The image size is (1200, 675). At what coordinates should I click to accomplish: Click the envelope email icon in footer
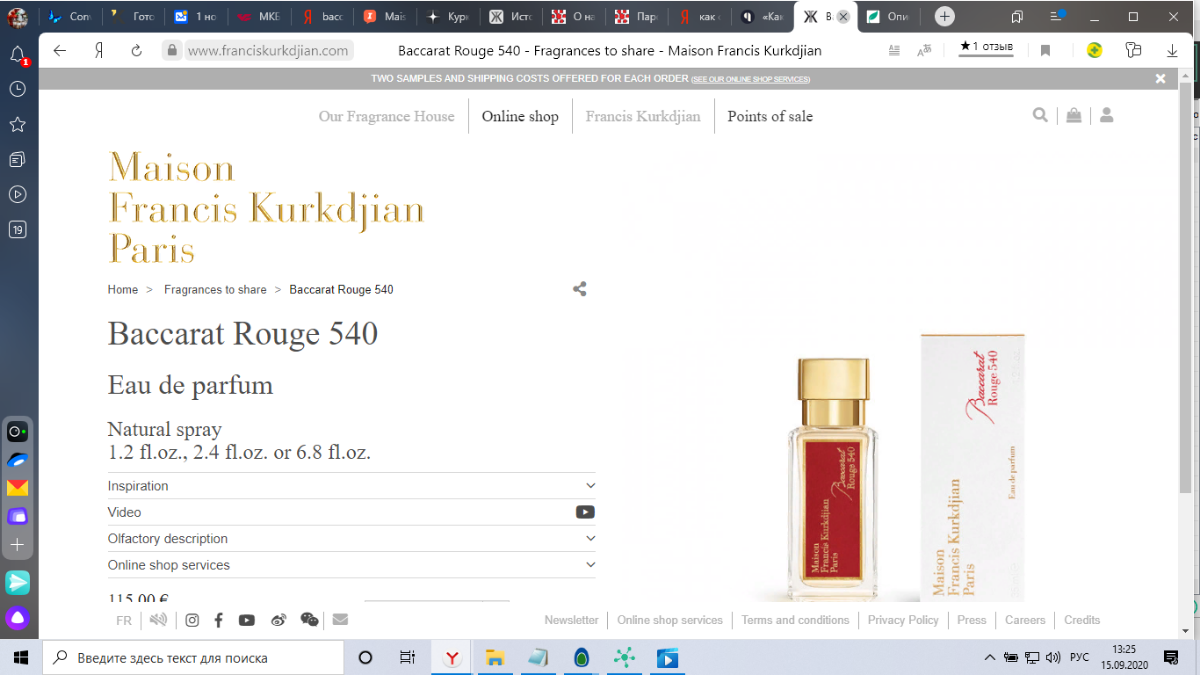pos(340,620)
